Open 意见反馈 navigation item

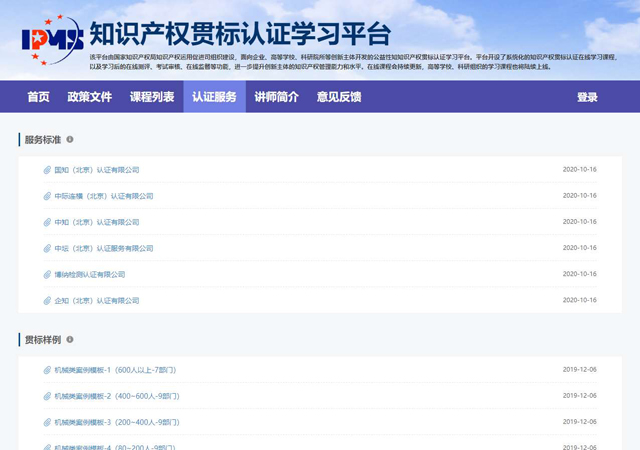pyautogui.click(x=339, y=97)
